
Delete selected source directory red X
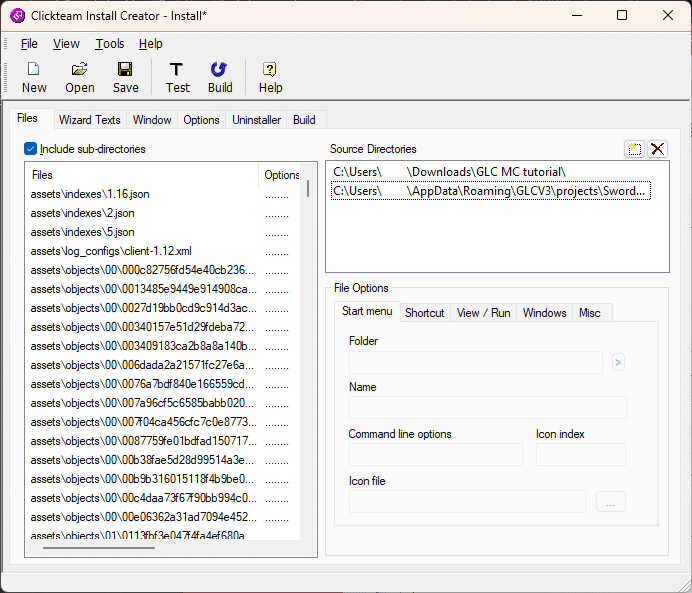click(657, 149)
